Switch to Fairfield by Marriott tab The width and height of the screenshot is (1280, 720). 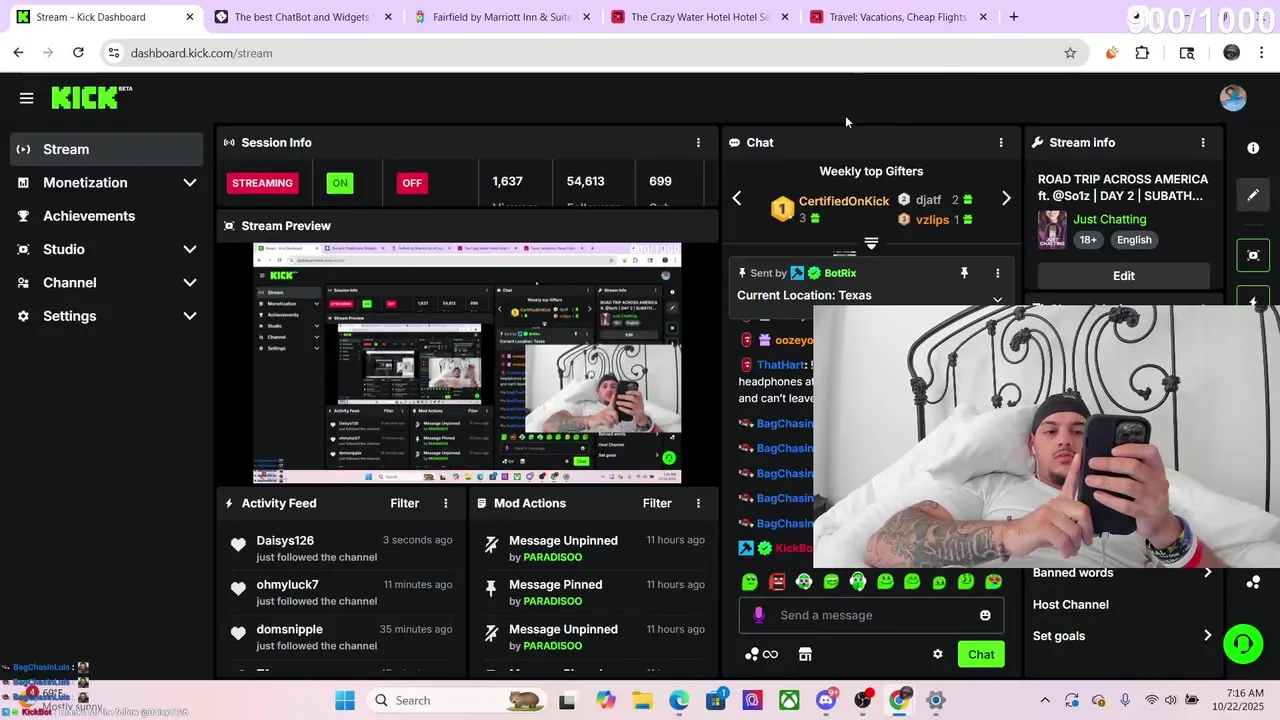coord(500,17)
